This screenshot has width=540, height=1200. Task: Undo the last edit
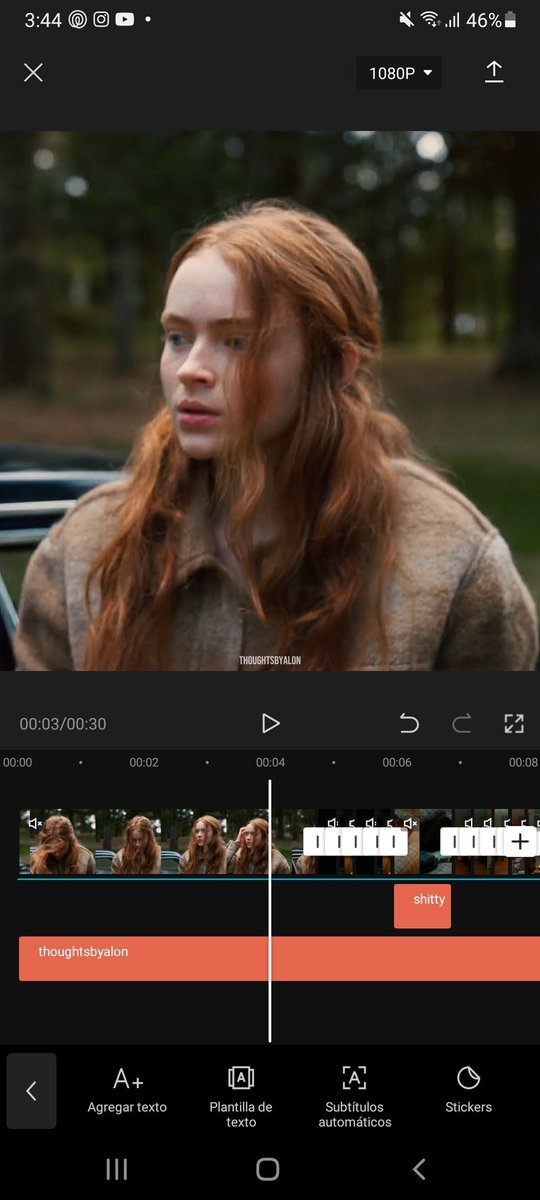pyautogui.click(x=409, y=723)
